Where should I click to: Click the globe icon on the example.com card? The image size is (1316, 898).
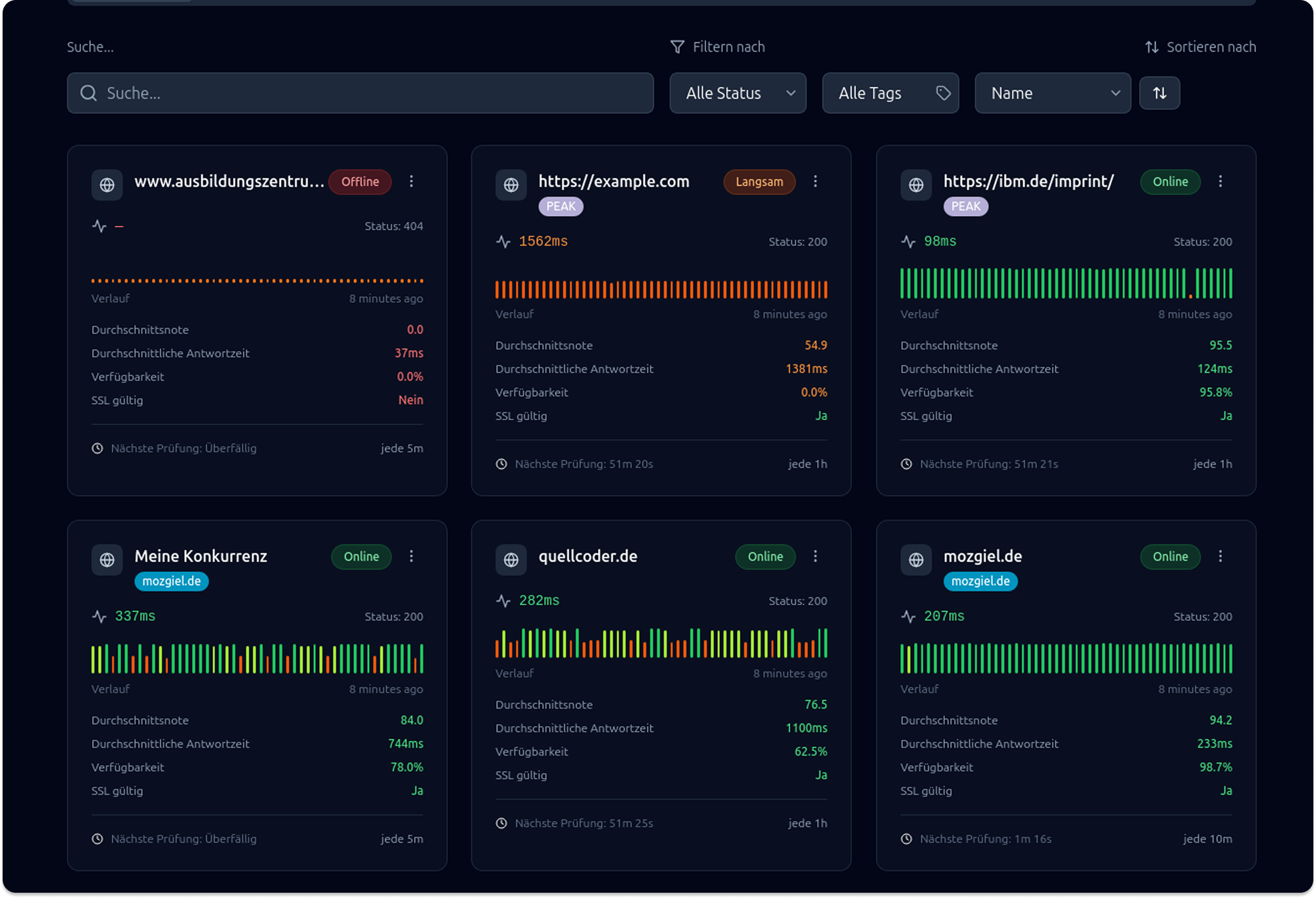[x=512, y=185]
